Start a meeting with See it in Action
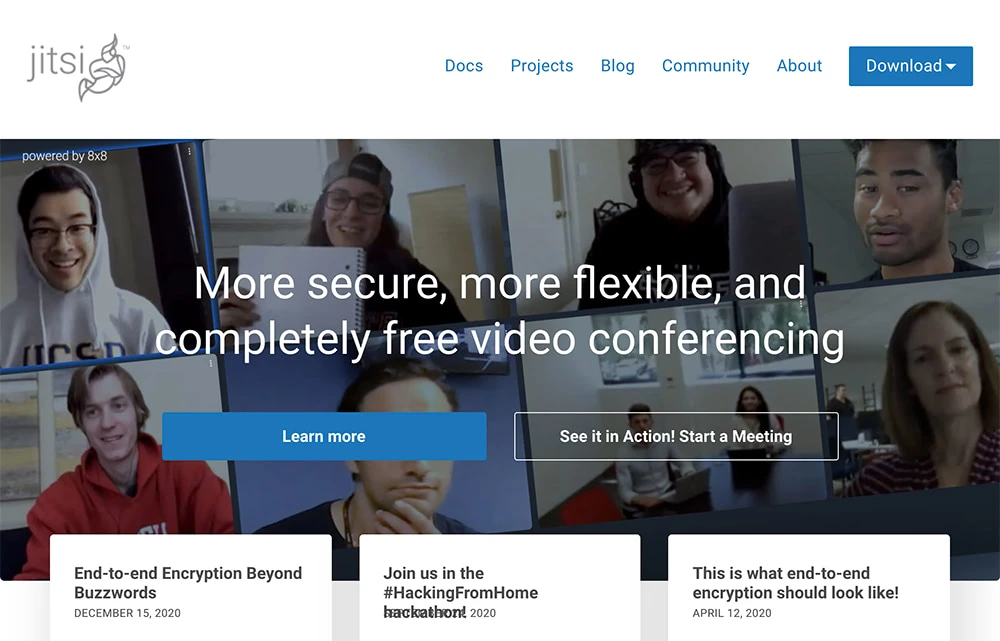1000x641 pixels. tap(676, 436)
